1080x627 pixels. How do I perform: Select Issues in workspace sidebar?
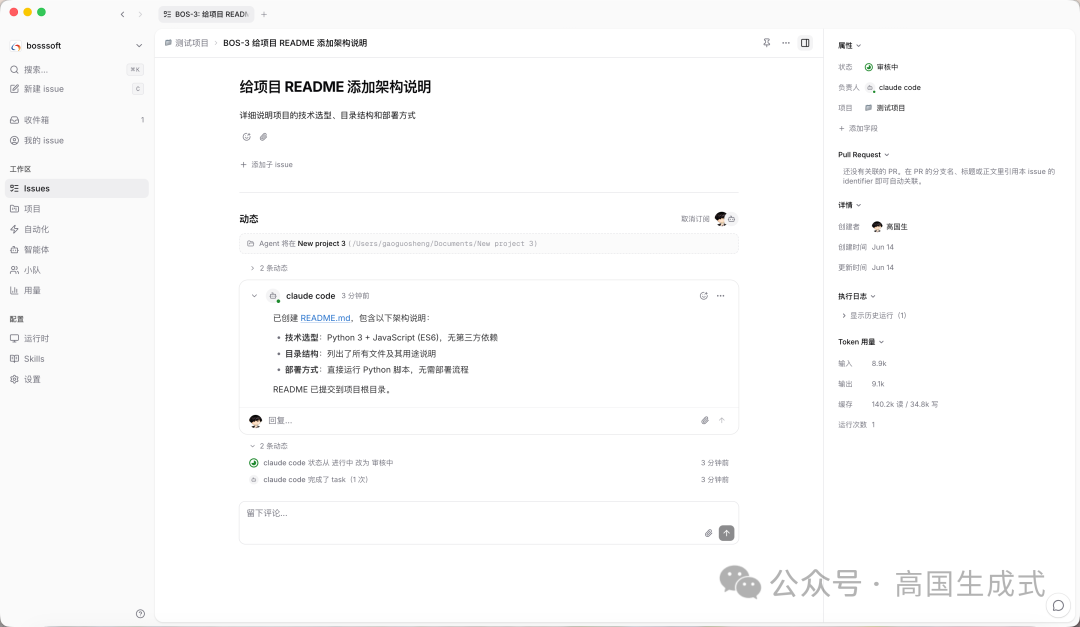(x=76, y=188)
